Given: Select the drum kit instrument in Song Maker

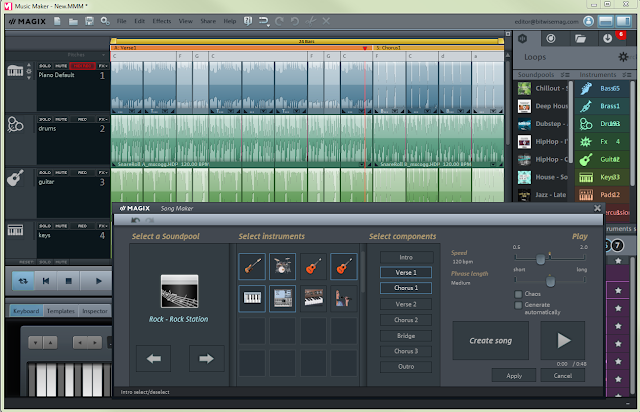Looking at the screenshot, I should pyautogui.click(x=282, y=265).
